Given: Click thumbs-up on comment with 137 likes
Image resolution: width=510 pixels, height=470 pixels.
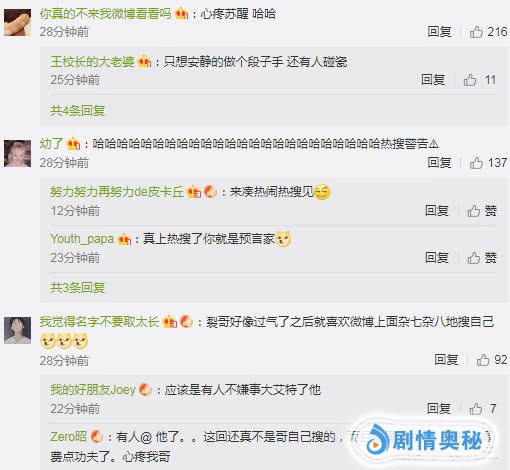Looking at the screenshot, I should (x=476, y=163).
